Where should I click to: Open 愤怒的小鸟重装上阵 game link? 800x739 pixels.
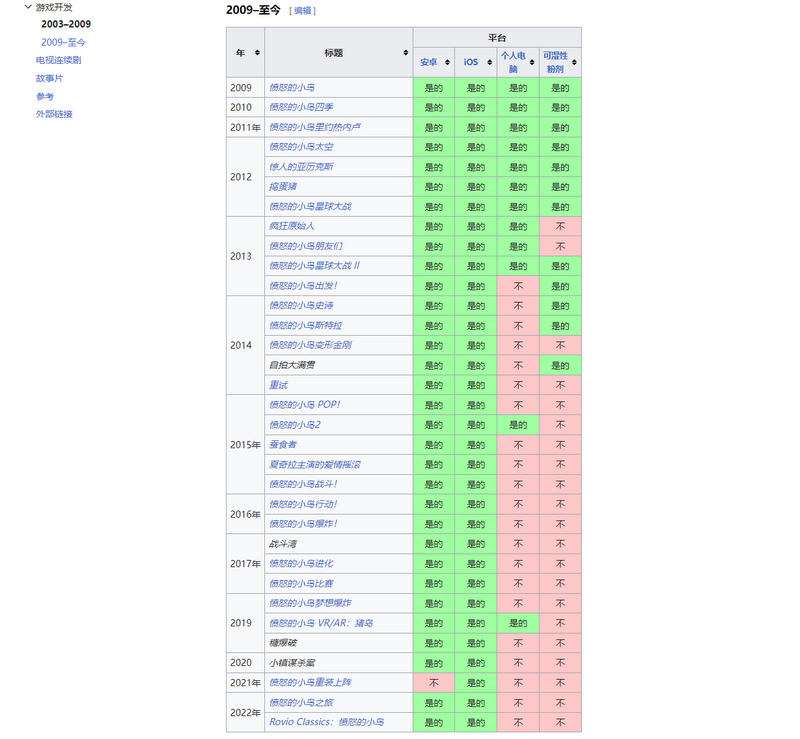click(x=310, y=682)
